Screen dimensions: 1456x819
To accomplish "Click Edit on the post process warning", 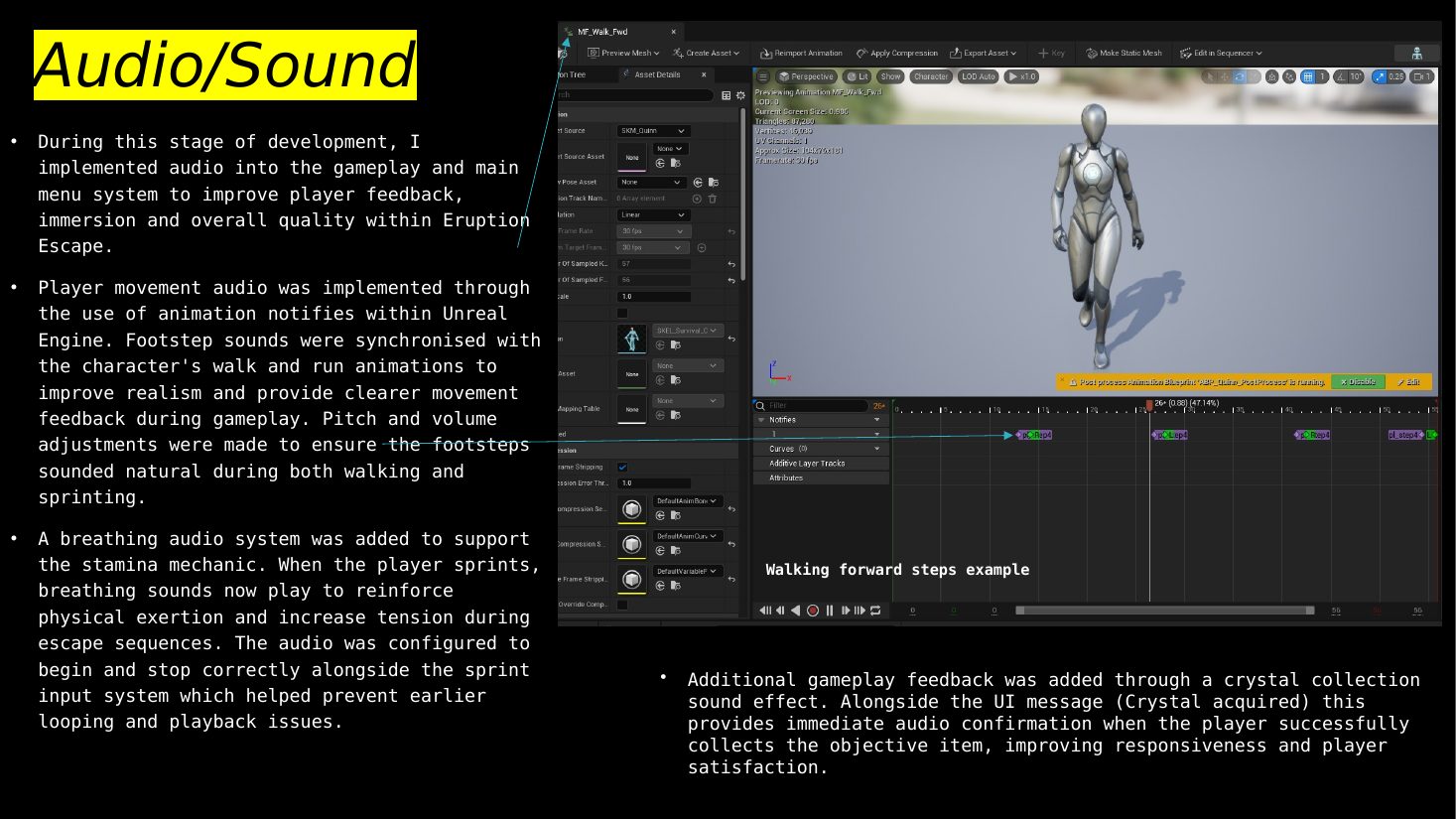I will [1409, 382].
